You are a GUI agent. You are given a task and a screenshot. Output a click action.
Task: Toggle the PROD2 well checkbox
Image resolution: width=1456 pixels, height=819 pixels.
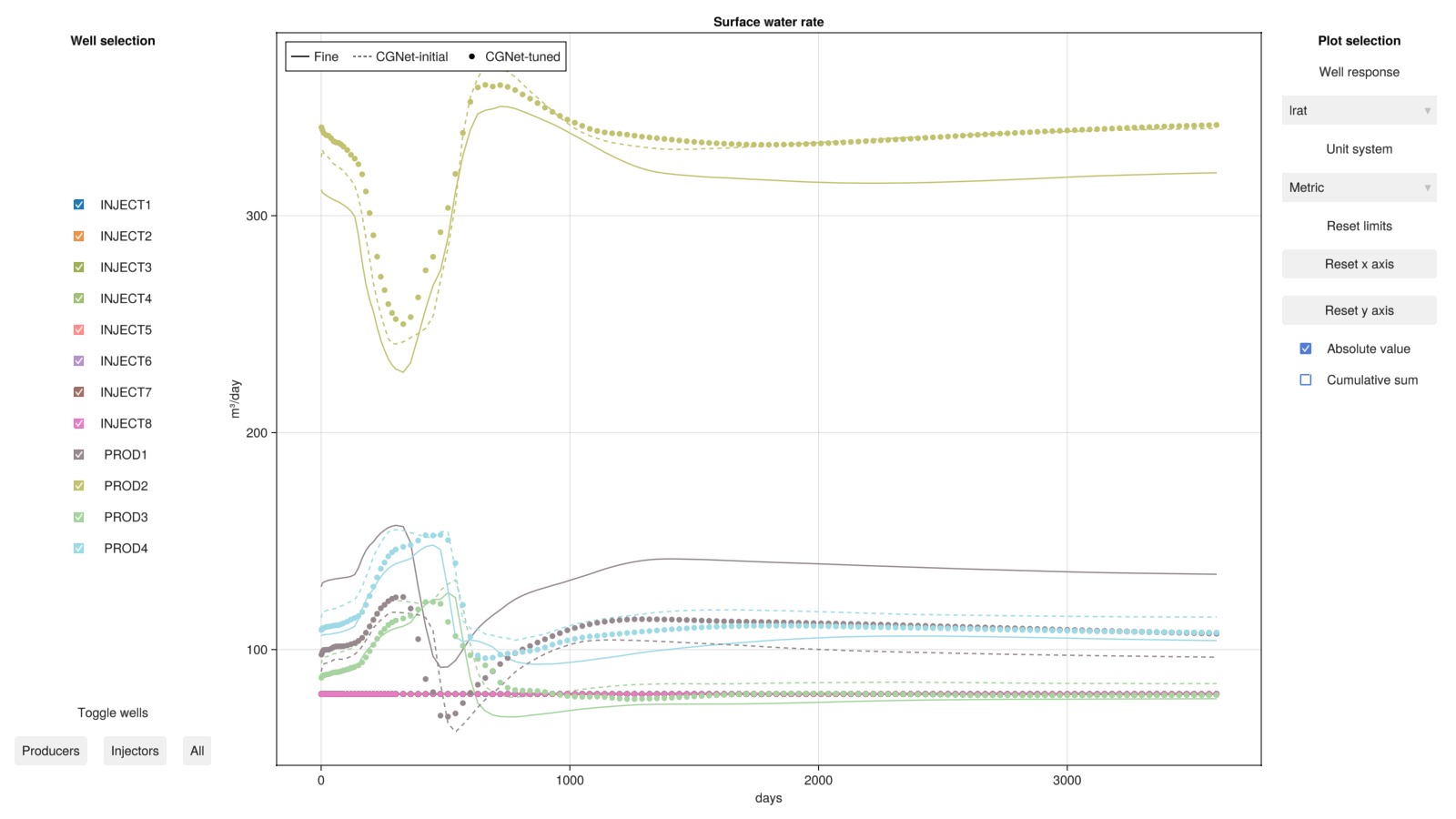(x=79, y=486)
